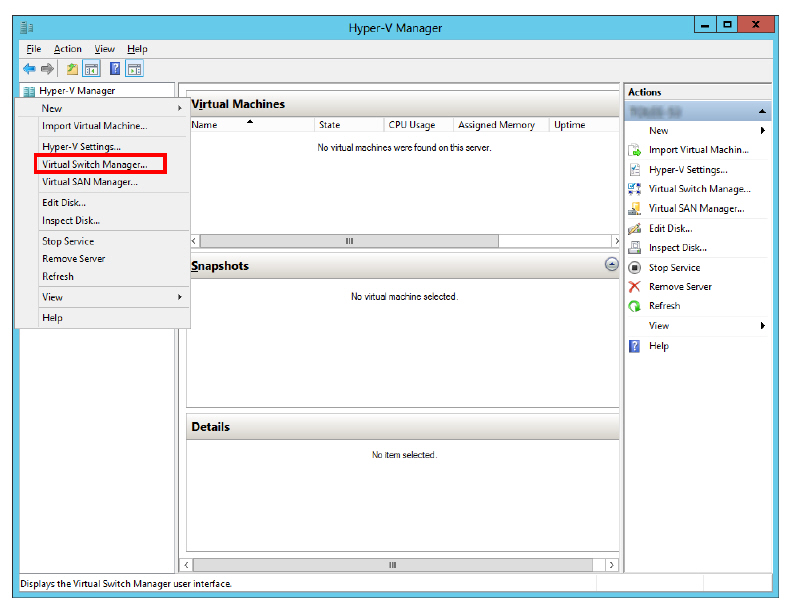Open the View menu in menu bar
This screenshot has width=792, height=613.
pos(105,49)
